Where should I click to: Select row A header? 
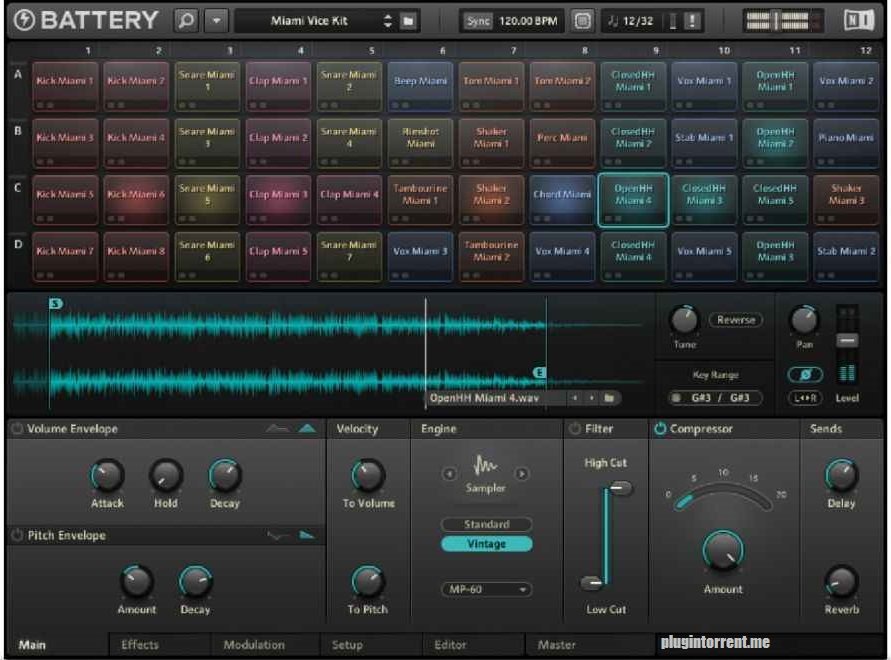click(x=18, y=74)
